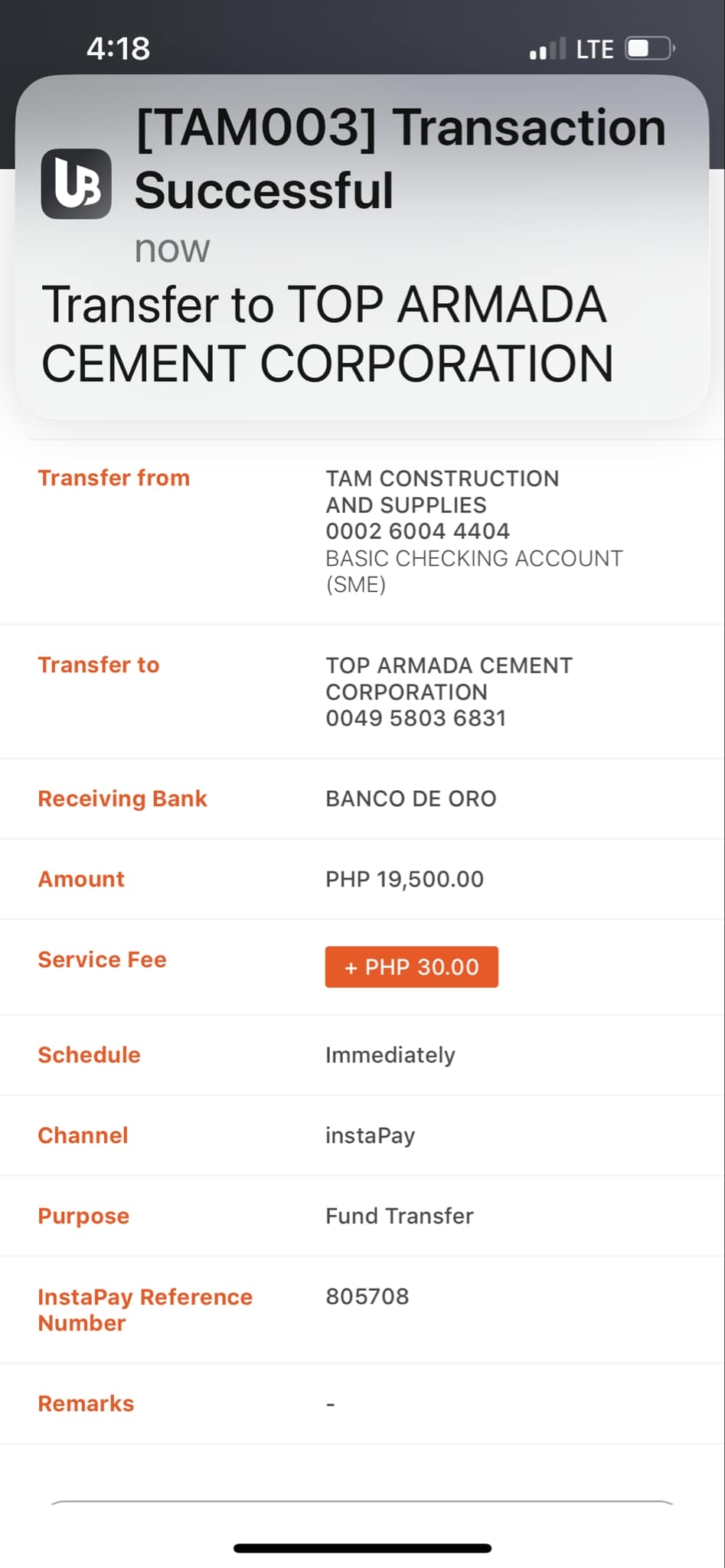
Task: Tap the orange + PHP 30.00 fee badge
Action: tap(411, 967)
